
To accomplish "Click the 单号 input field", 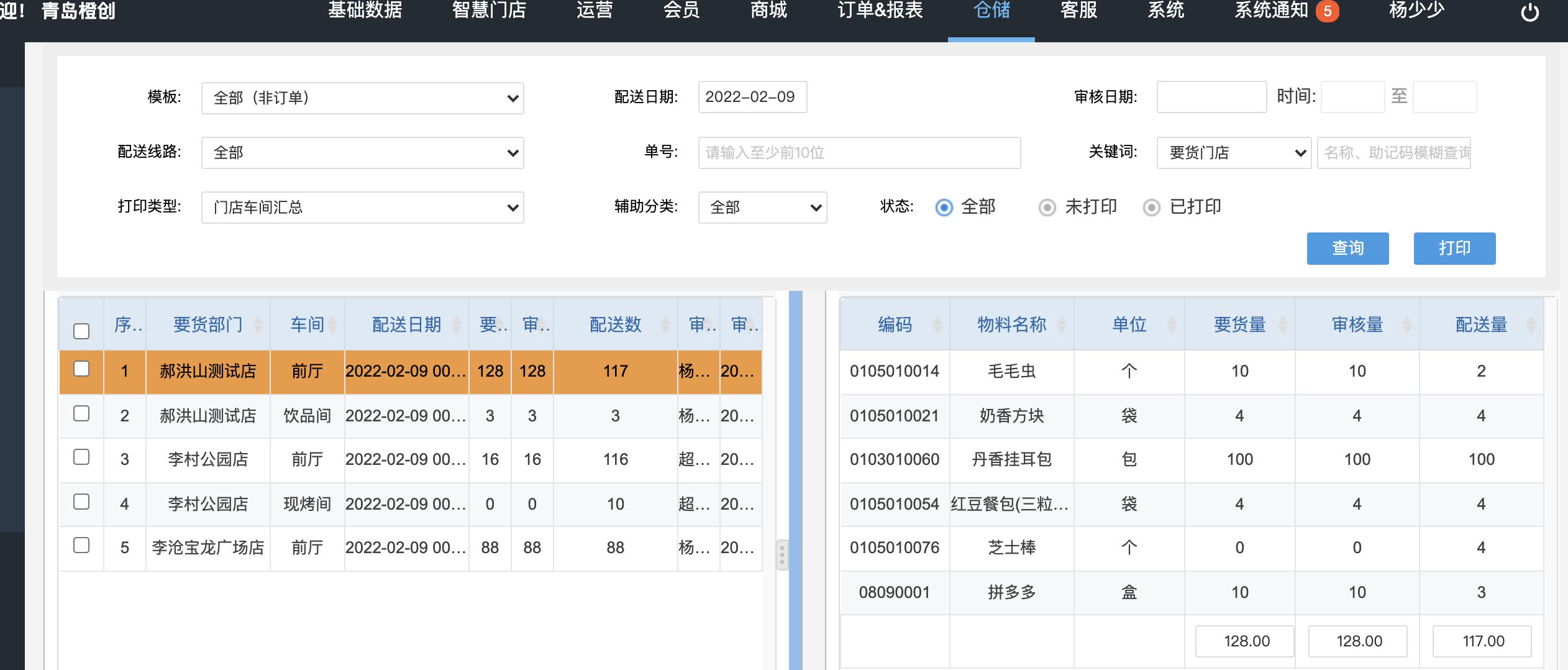I will click(859, 153).
